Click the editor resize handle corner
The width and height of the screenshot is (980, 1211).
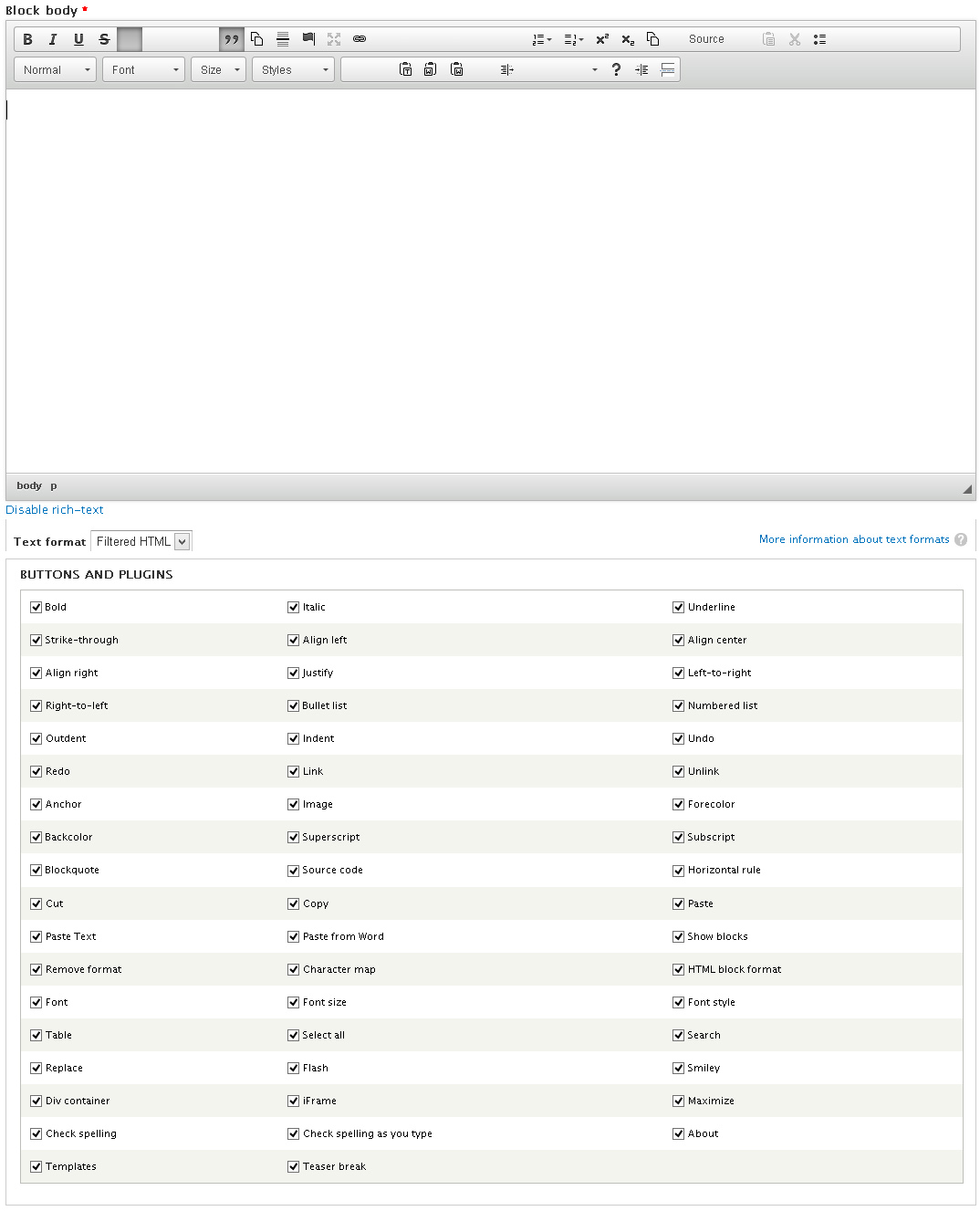(x=967, y=489)
